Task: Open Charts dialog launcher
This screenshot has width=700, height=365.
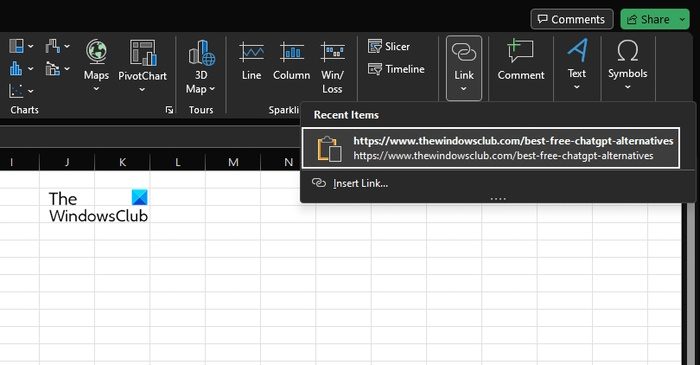Action: 169,110
